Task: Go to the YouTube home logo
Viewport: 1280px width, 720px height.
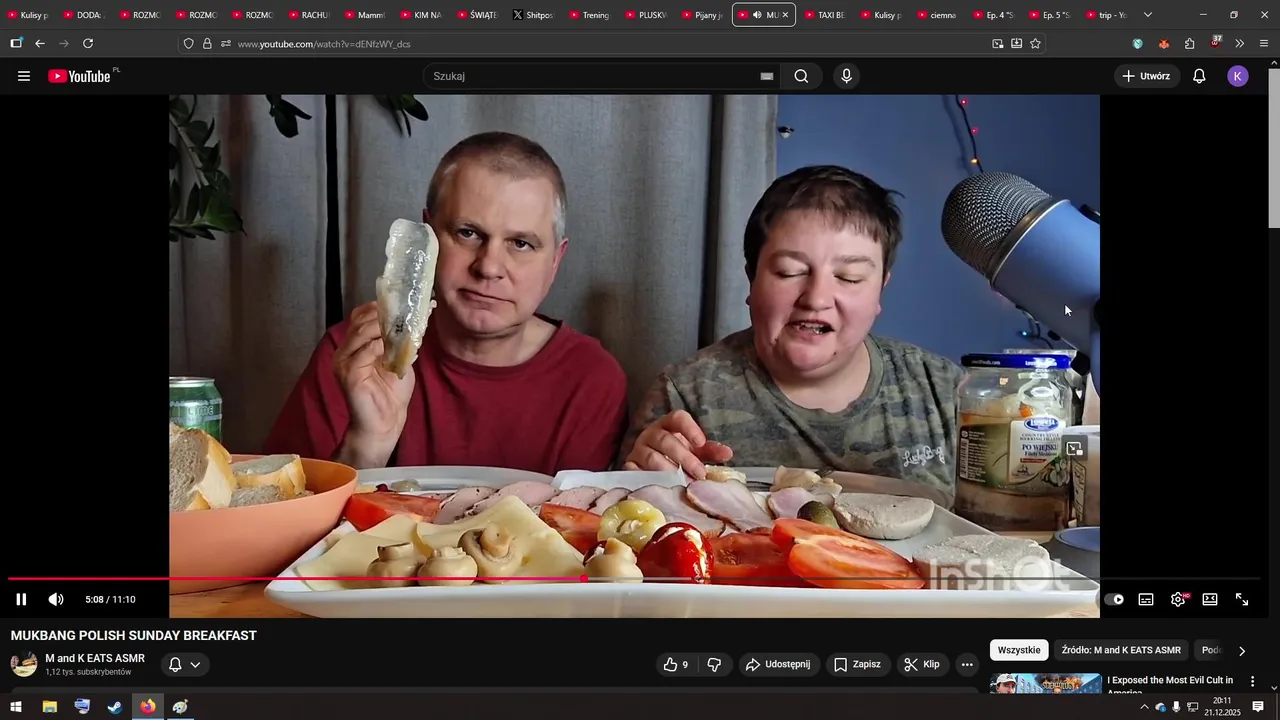Action: click(80, 76)
